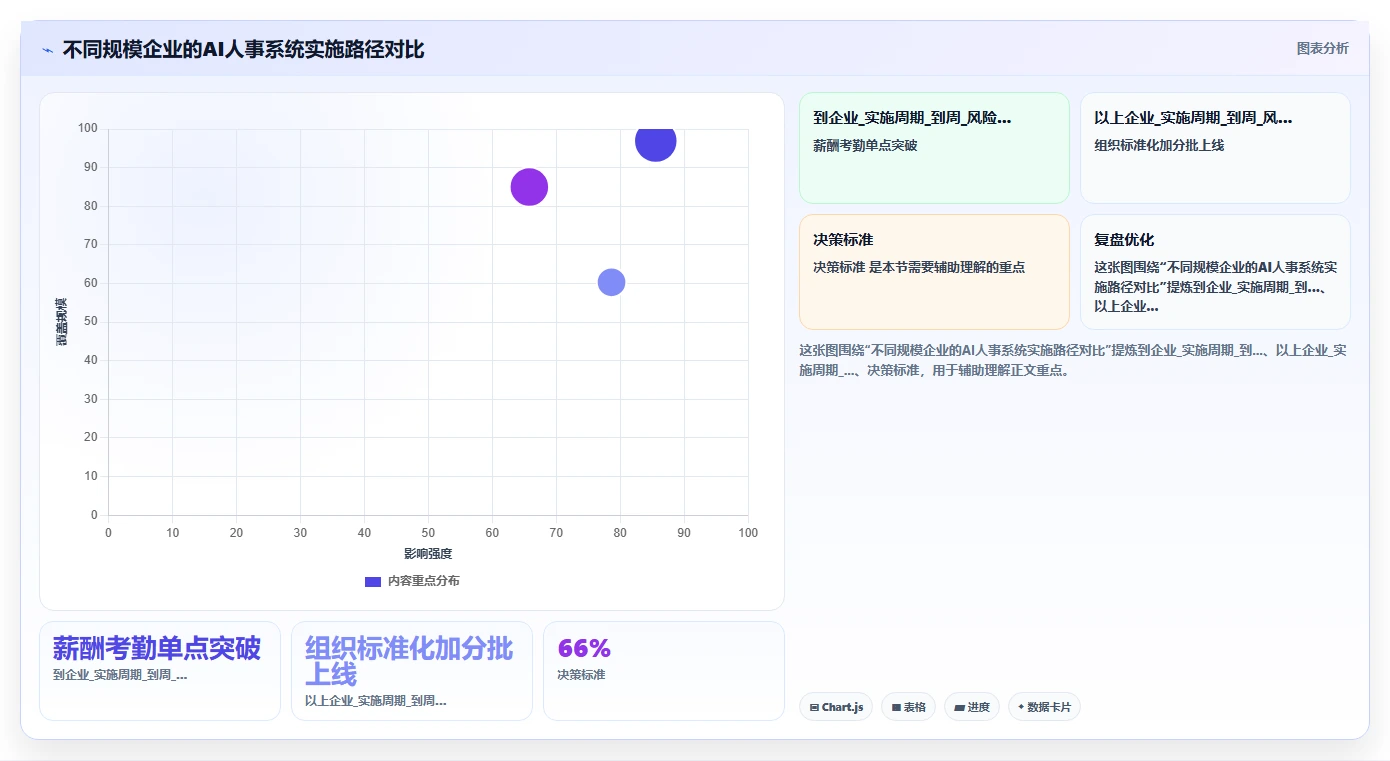Viewport: 1390px width, 761px height.
Task: Click the lightning icon beside the title
Action: coord(47,50)
